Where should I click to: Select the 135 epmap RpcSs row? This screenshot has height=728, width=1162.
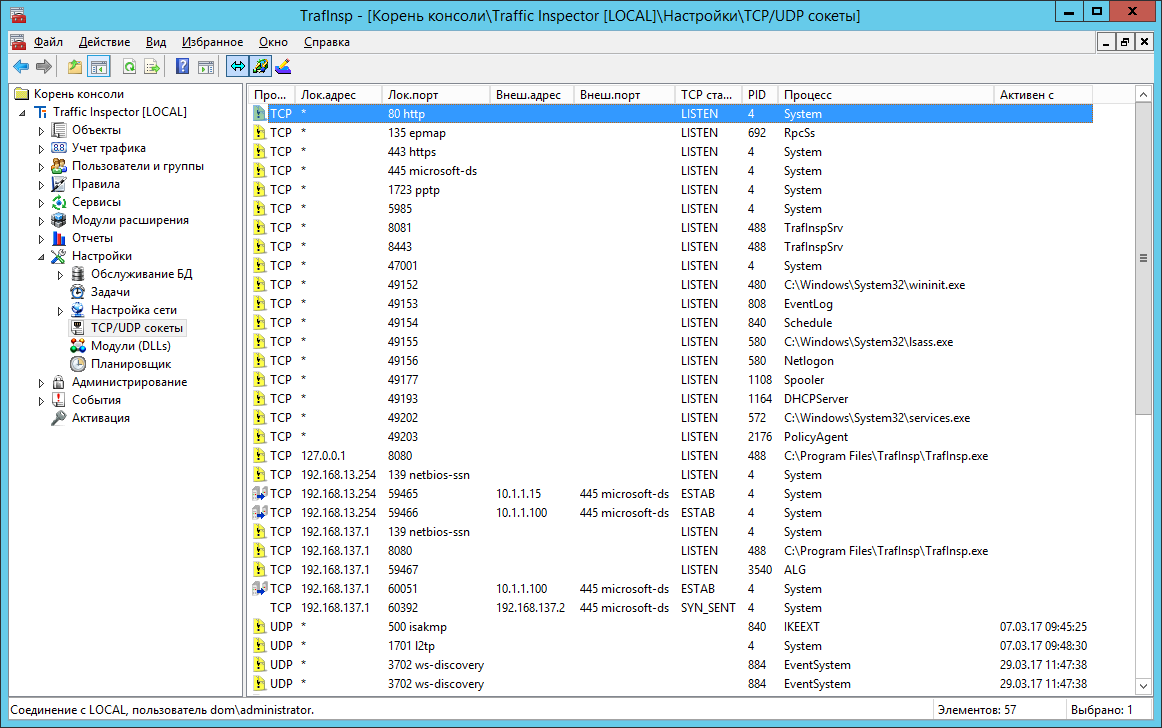coord(671,133)
